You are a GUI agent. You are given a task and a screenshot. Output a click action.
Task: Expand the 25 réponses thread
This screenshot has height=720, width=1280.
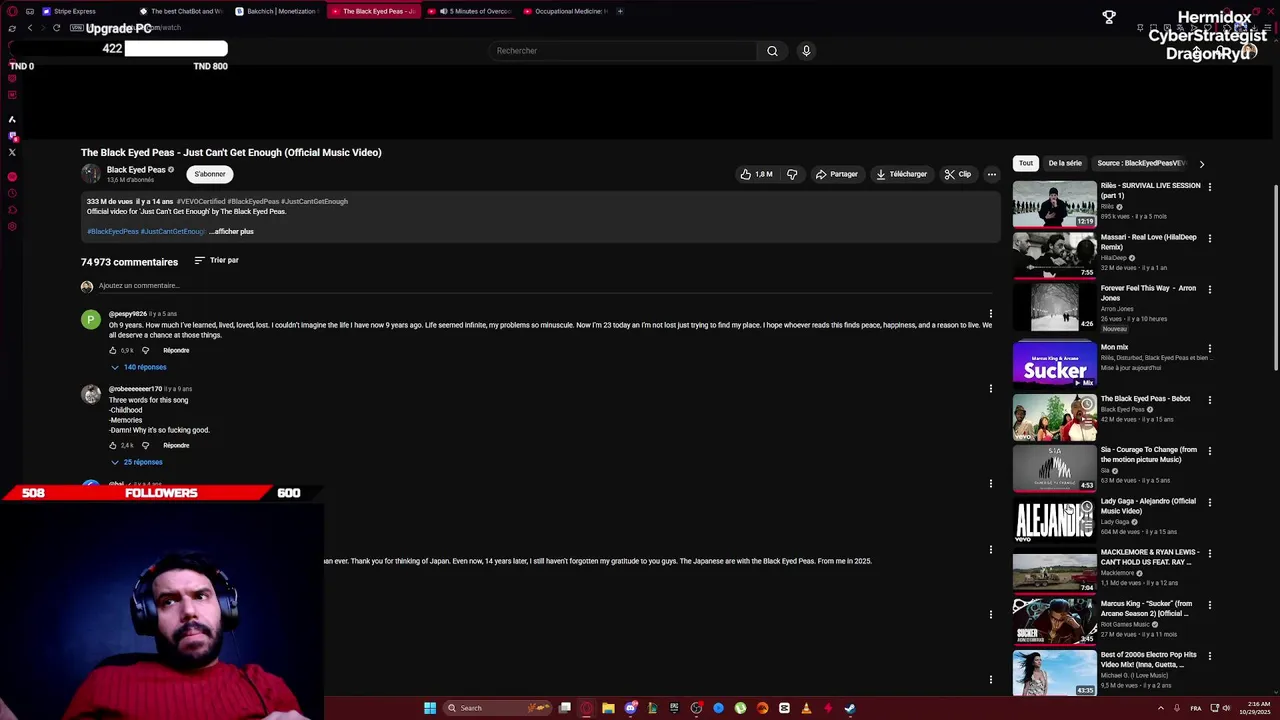[x=136, y=462]
